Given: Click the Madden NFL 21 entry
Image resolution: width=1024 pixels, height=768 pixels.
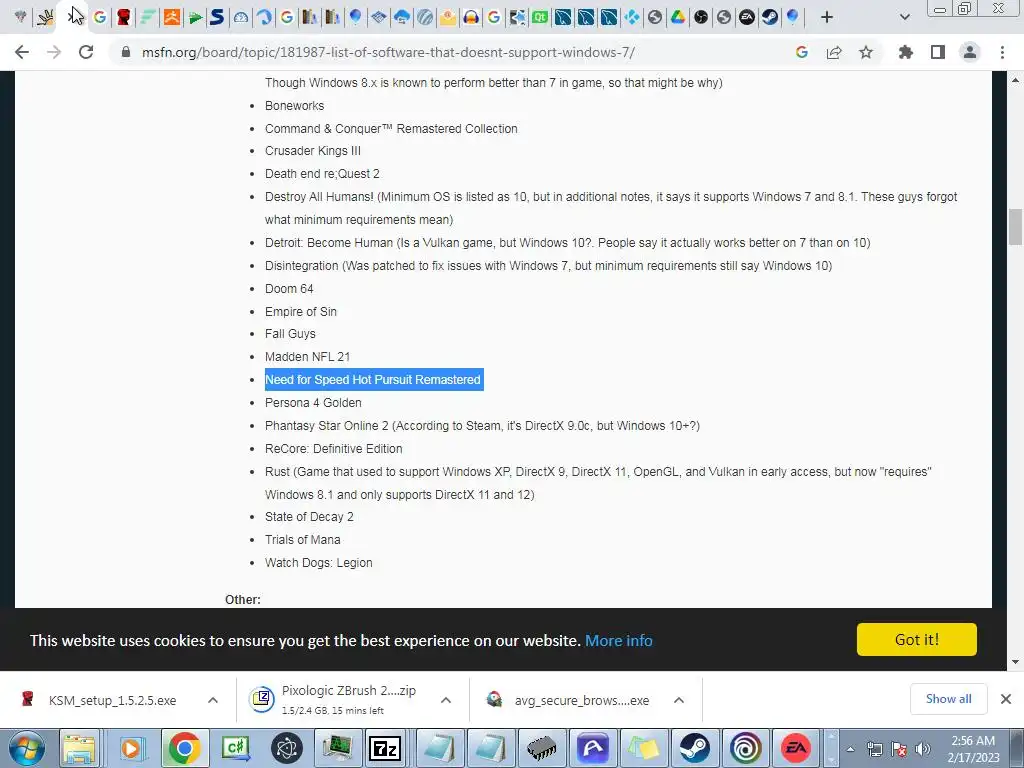Looking at the screenshot, I should [308, 357].
